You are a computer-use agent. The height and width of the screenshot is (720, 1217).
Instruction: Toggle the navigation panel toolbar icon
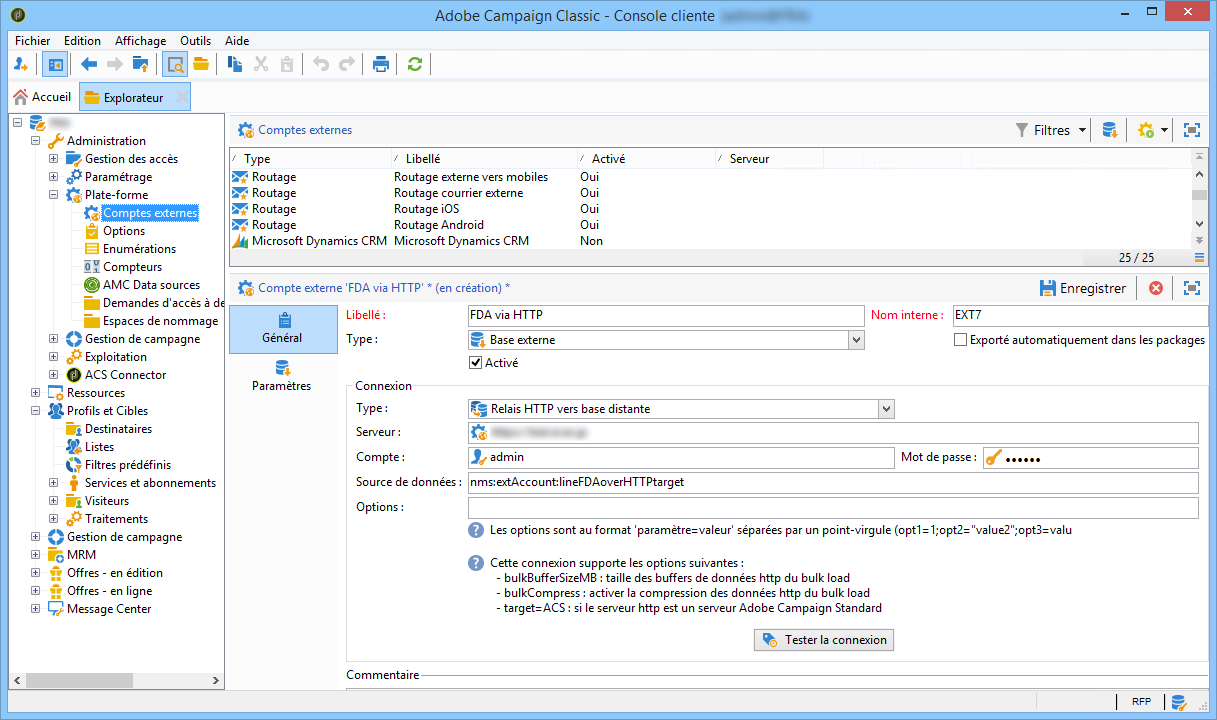(55, 64)
